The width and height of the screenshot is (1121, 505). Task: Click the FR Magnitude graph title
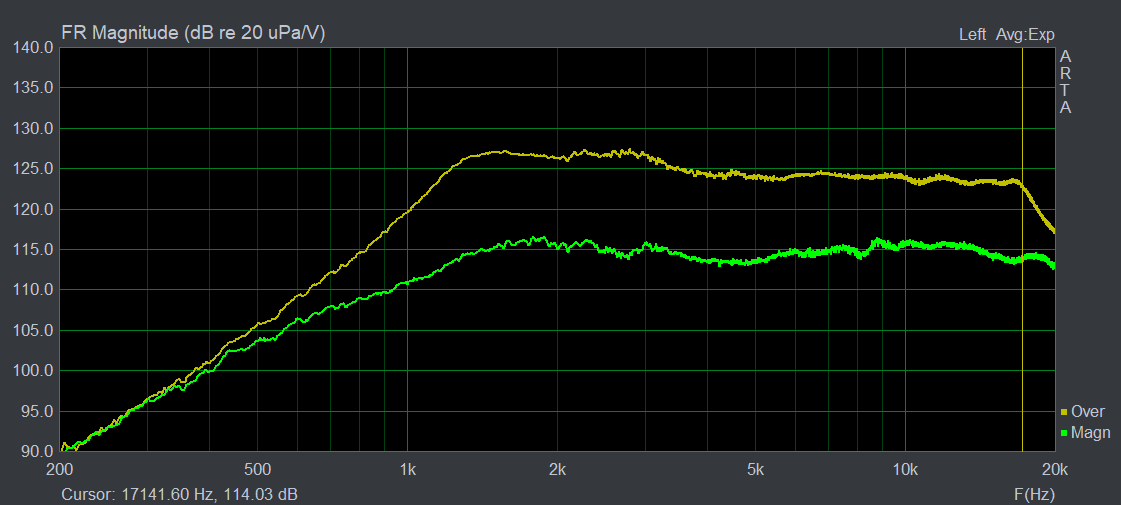193,33
